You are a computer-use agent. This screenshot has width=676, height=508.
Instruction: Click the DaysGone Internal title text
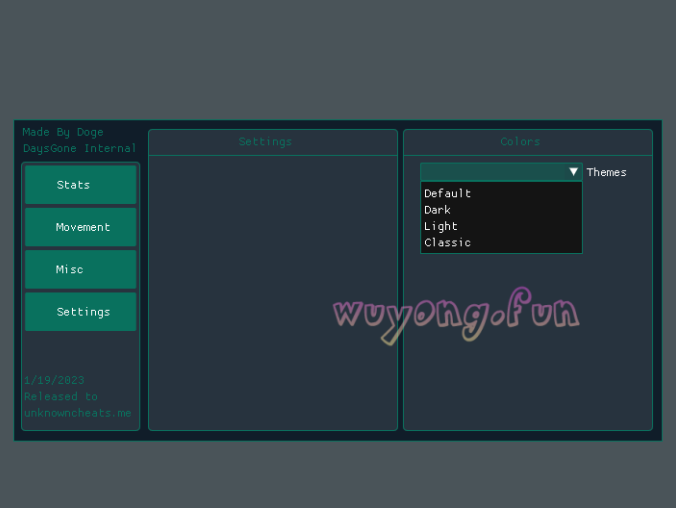point(80,149)
